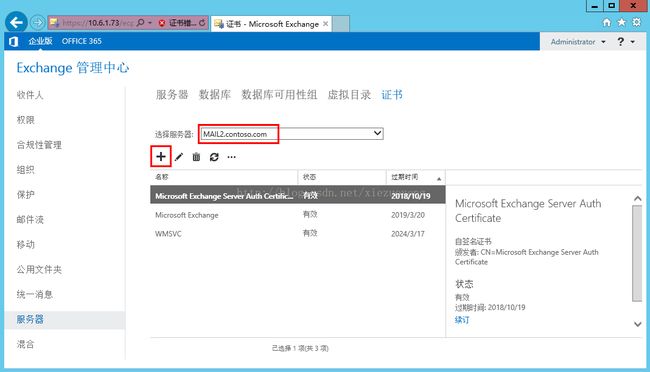This screenshot has width=650, height=372.
Task: Click the 2024/3/17 expiration date cell
Action: pos(408,233)
